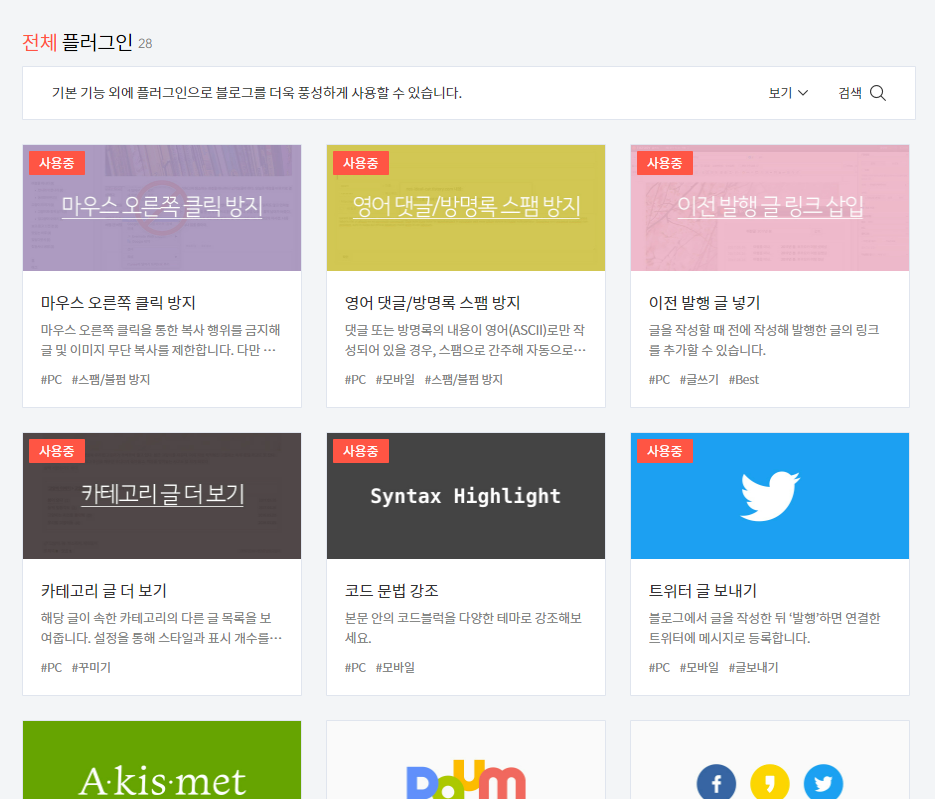
Task: Click #모바일 tag on 영어 댓글/방명록 스팸 방지
Action: coord(395,380)
